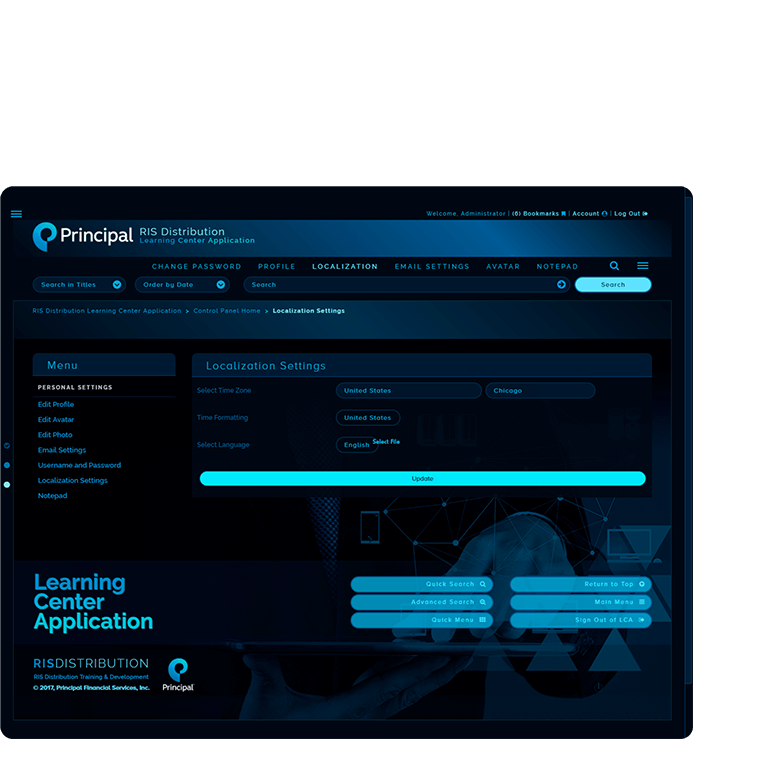Viewport: 768px width, 768px height.
Task: Open Username and Password in the menu
Action: tap(79, 465)
